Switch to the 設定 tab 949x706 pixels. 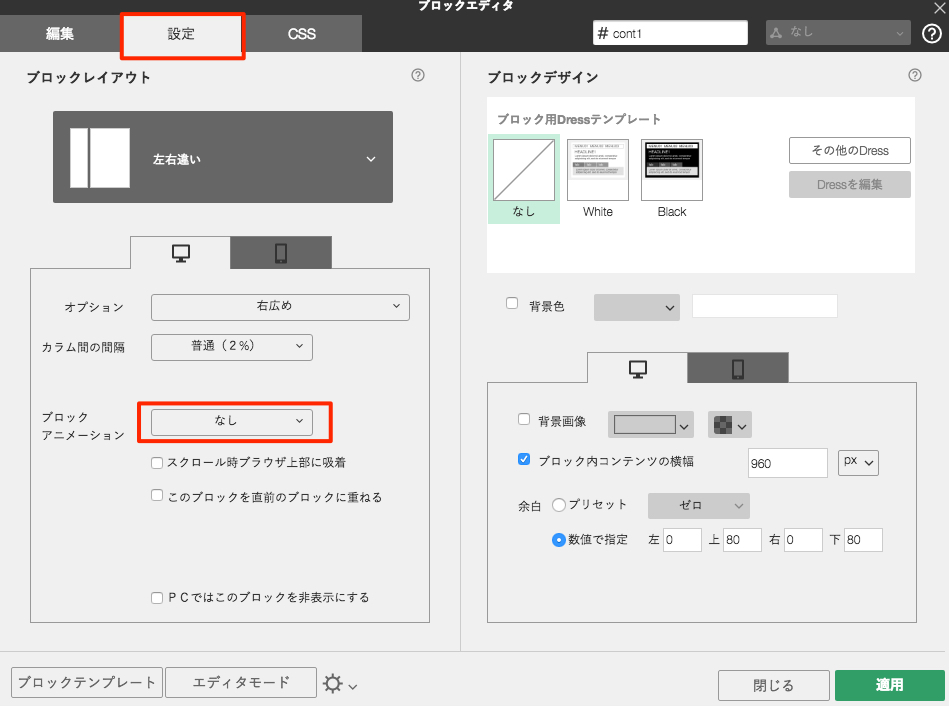(182, 33)
